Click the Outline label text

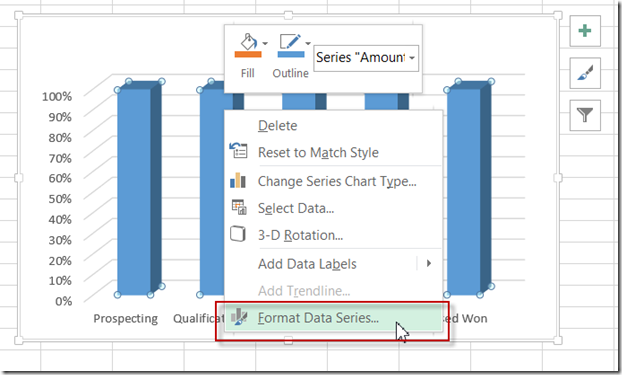point(290,73)
